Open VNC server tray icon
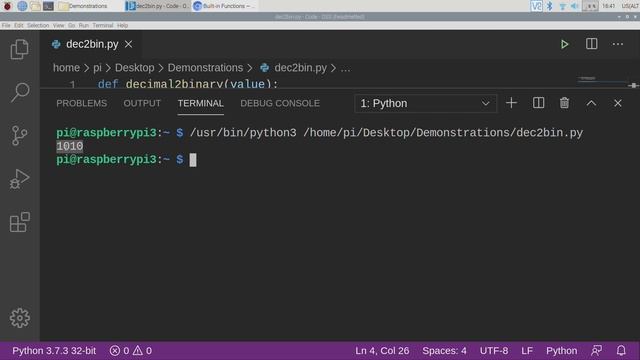The image size is (640, 360). 536,6
